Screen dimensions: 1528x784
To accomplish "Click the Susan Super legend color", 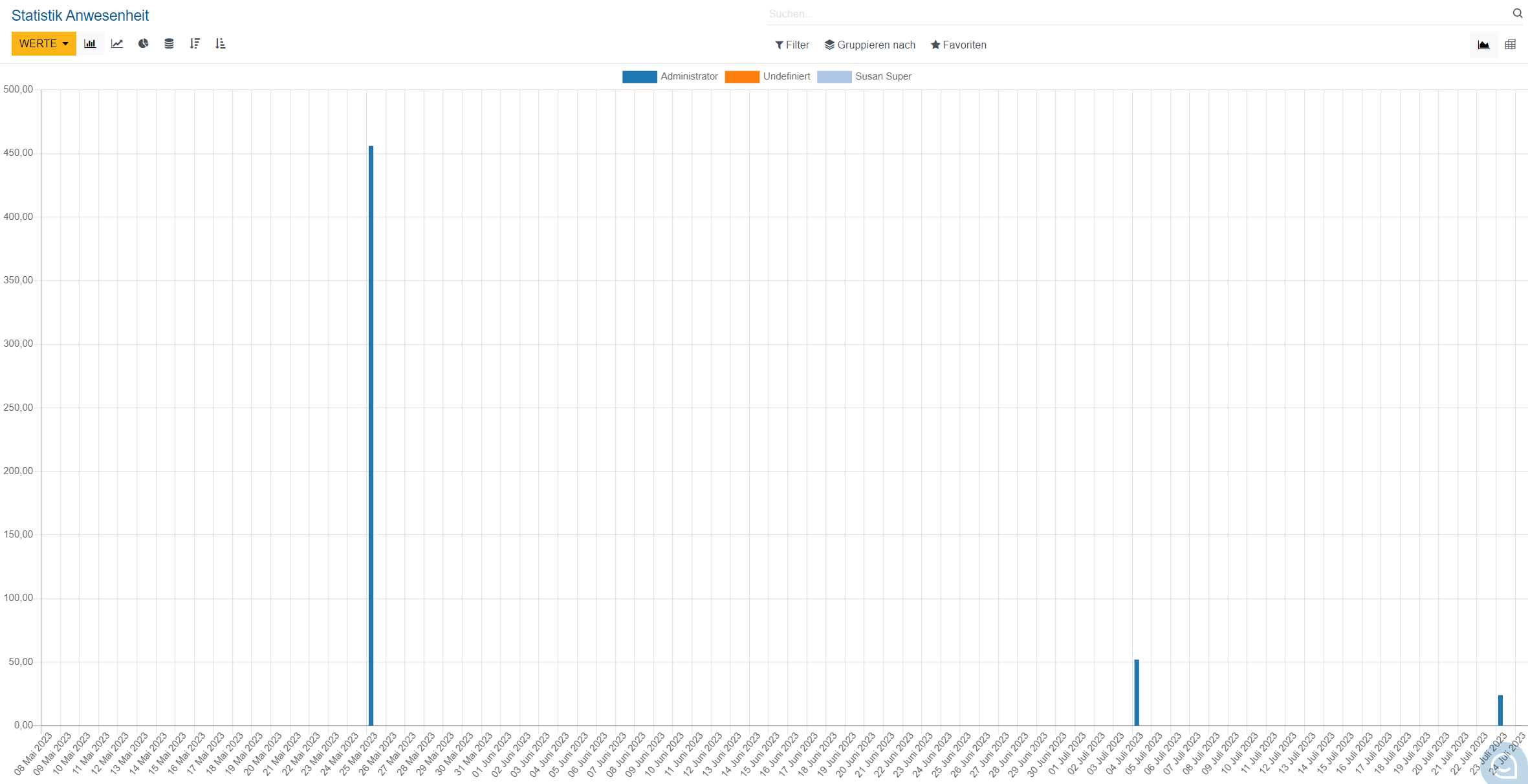I will [x=834, y=76].
